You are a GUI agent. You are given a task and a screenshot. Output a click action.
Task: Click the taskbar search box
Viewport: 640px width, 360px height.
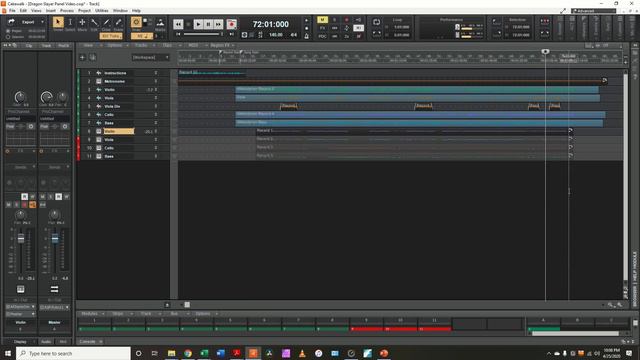73,353
